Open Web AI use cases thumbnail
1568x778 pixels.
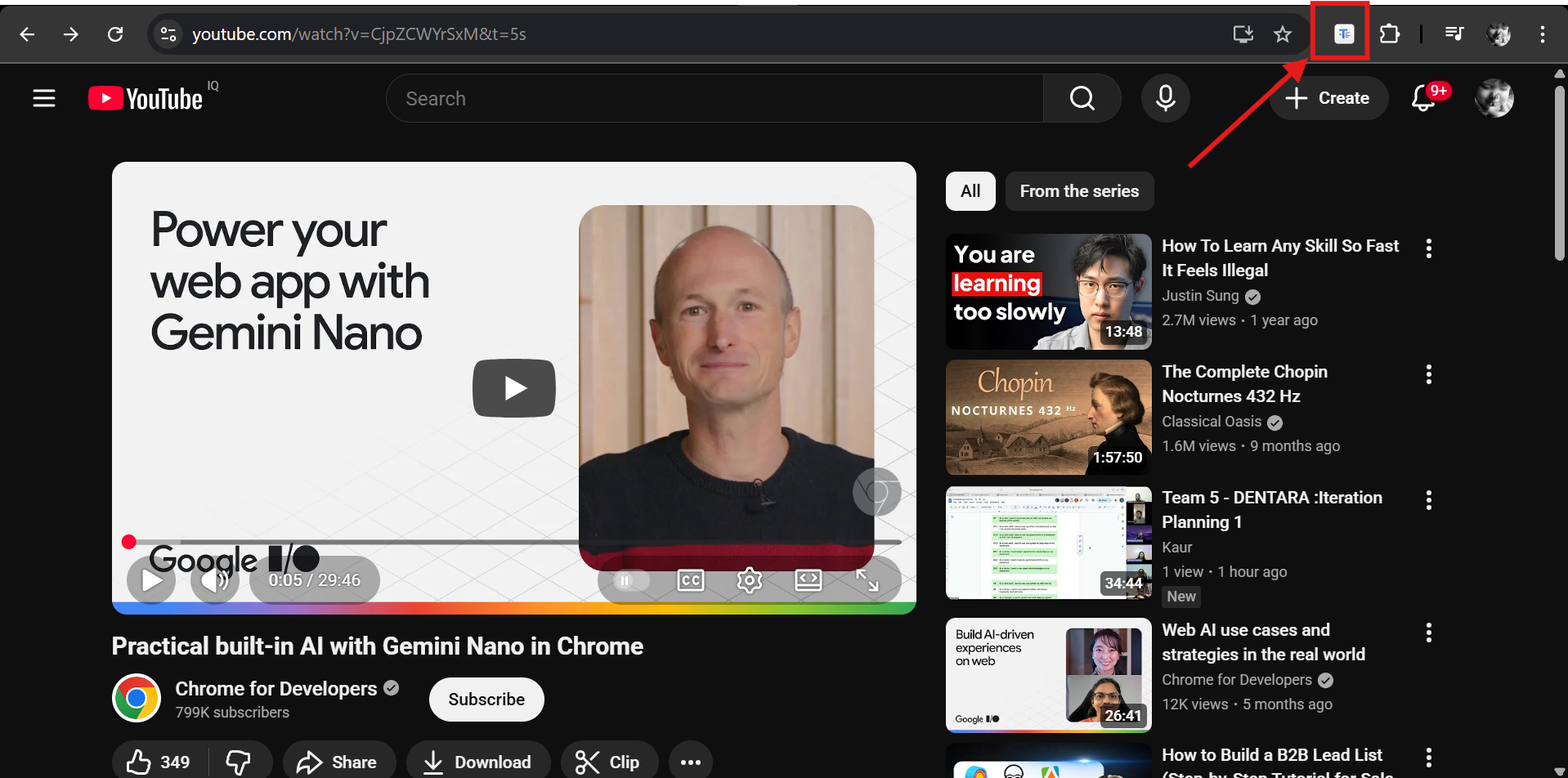tap(1049, 676)
